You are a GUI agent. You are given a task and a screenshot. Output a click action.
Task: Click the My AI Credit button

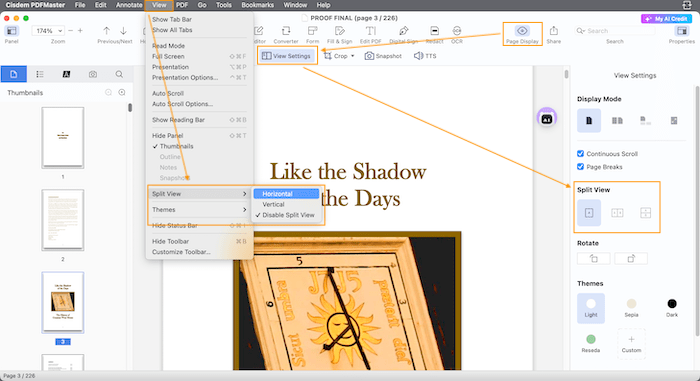coord(667,19)
